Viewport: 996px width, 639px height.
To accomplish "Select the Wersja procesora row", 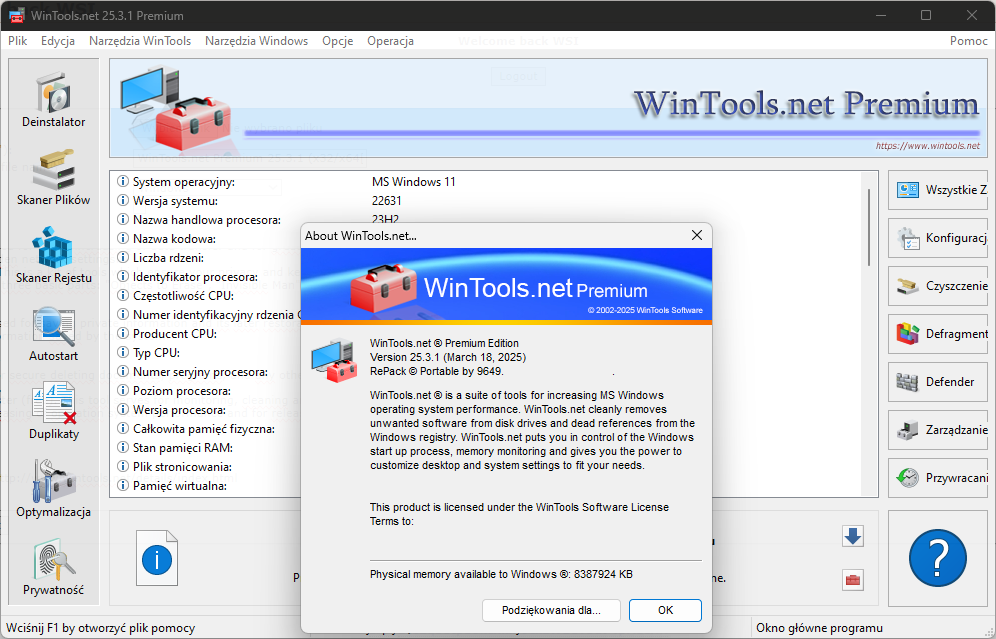I will (x=179, y=410).
